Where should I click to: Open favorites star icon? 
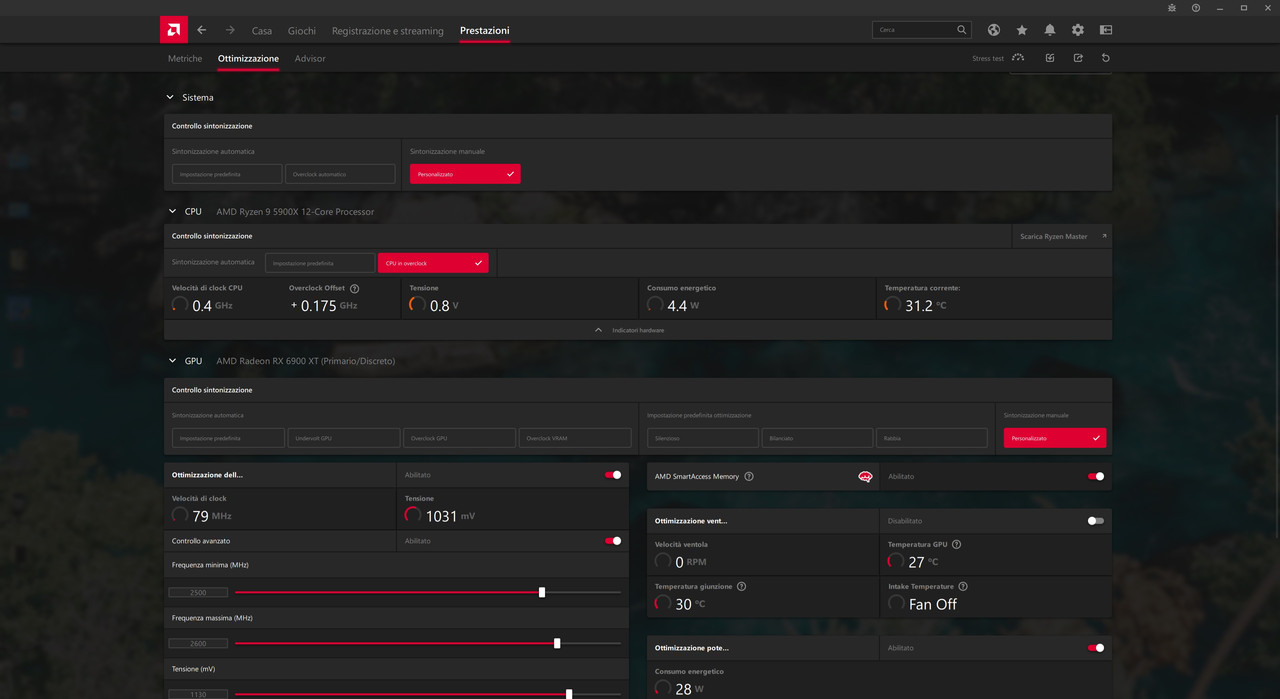point(1022,30)
